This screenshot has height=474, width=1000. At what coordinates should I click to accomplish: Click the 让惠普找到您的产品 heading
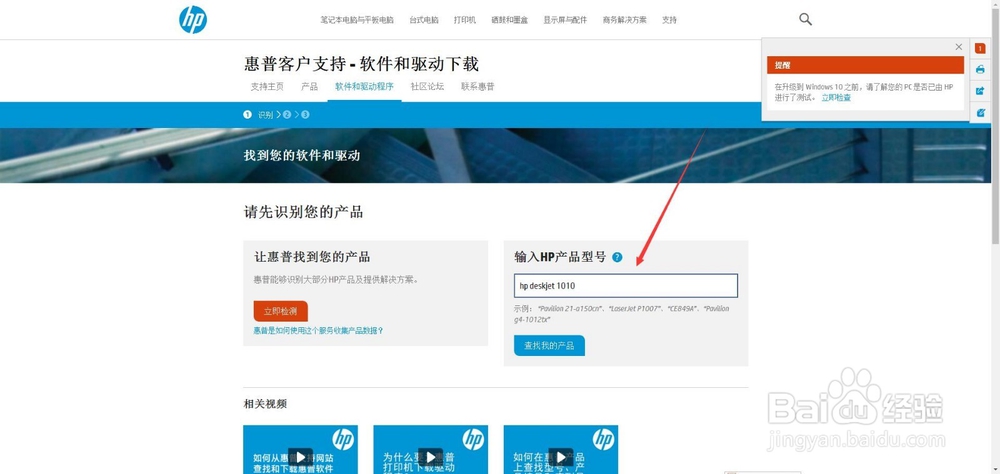pyautogui.click(x=312, y=257)
